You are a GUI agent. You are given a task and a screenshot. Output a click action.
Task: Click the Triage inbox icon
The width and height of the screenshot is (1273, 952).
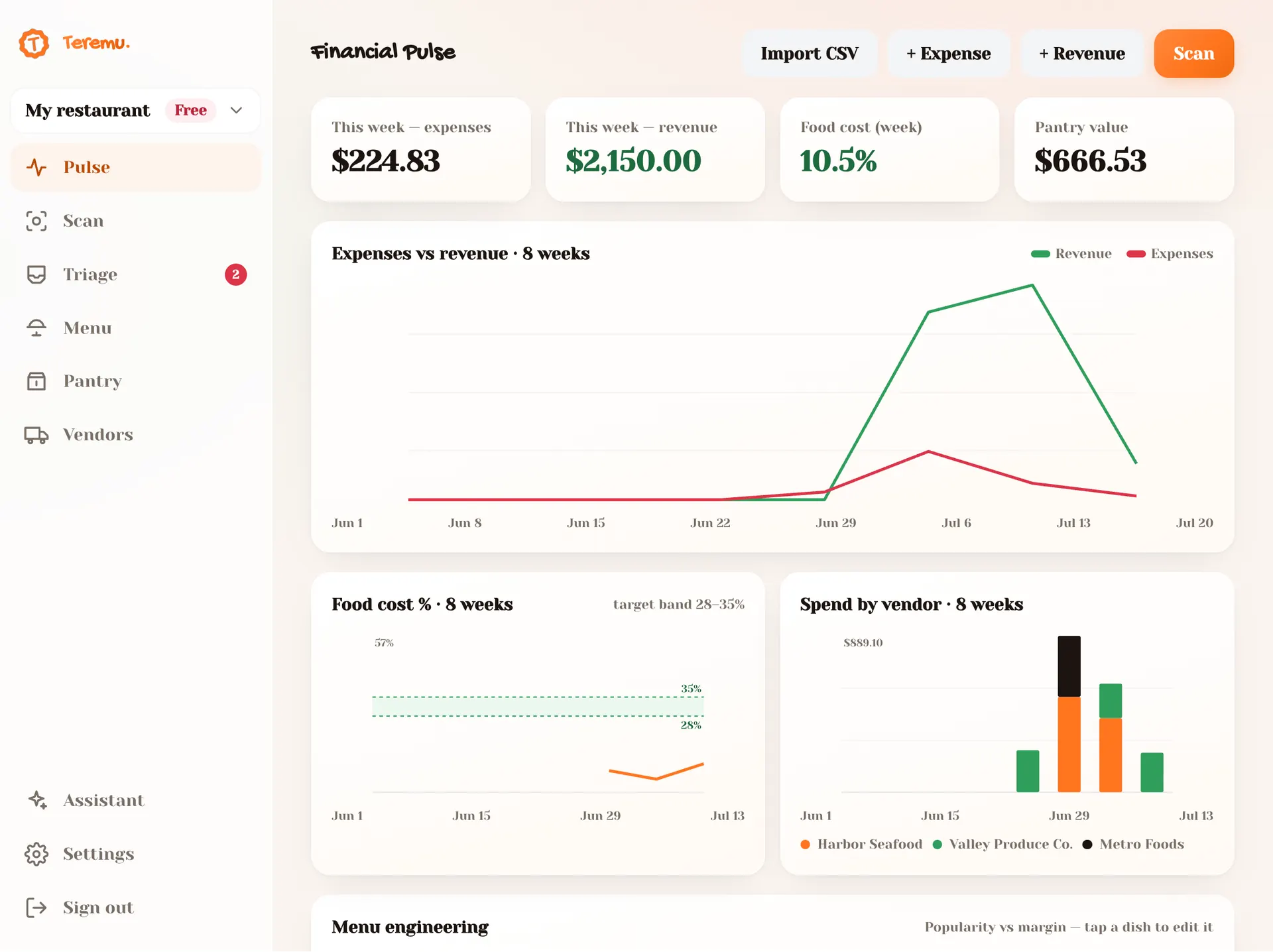[36, 274]
